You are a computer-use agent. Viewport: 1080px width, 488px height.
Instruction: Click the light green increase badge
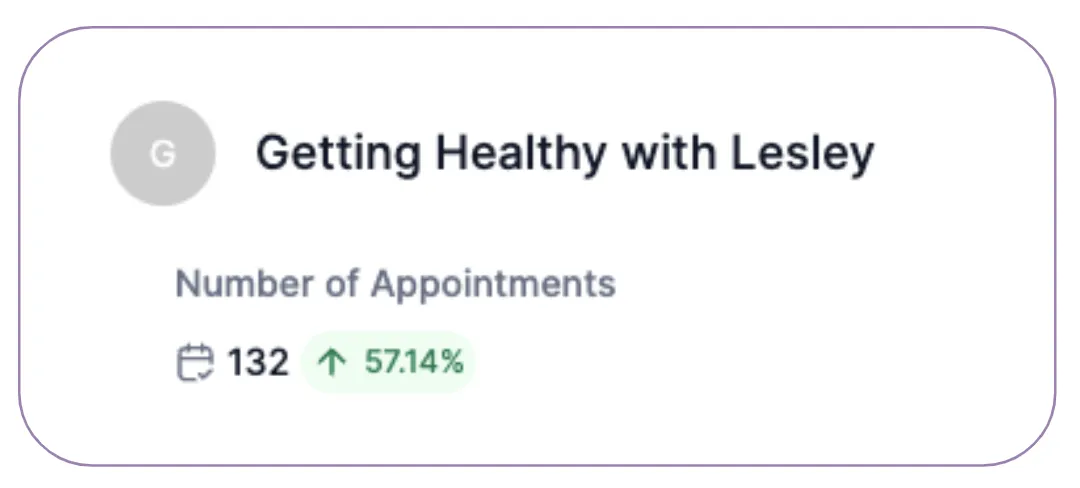[388, 362]
